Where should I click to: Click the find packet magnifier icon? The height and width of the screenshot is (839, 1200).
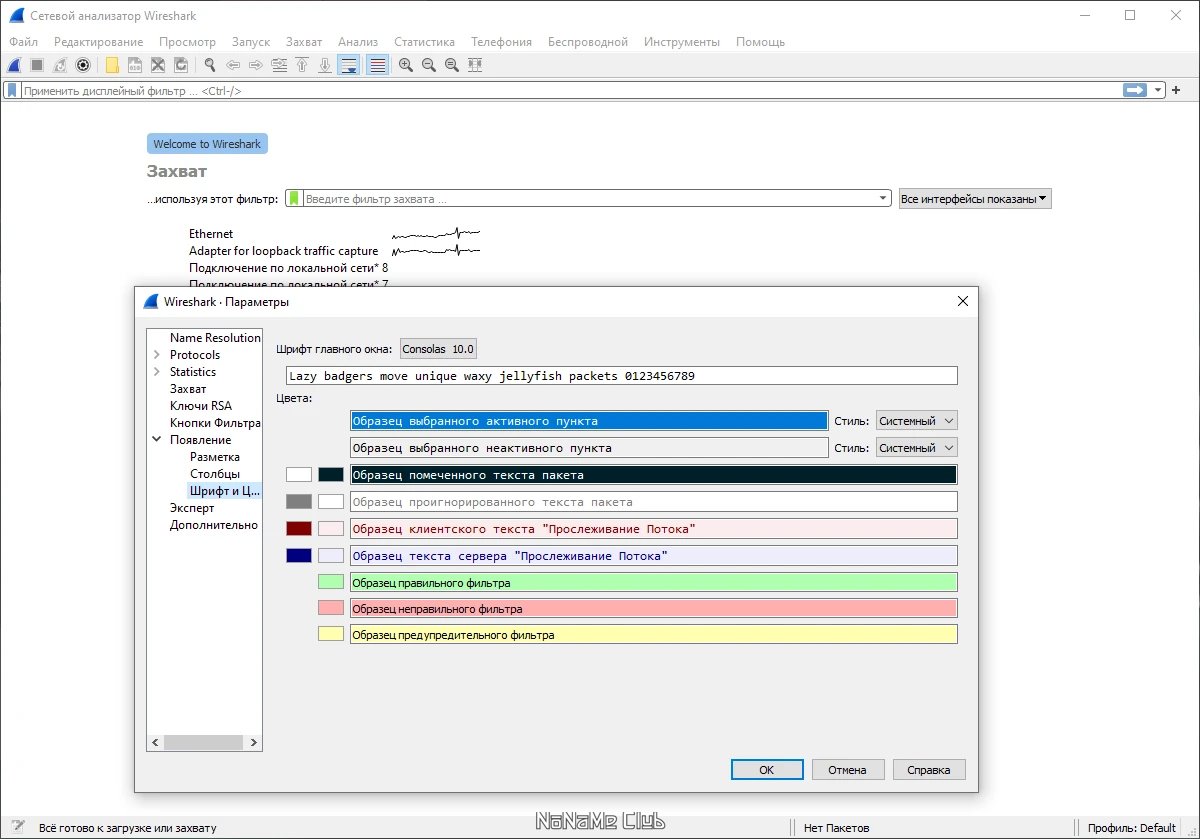pyautogui.click(x=210, y=65)
